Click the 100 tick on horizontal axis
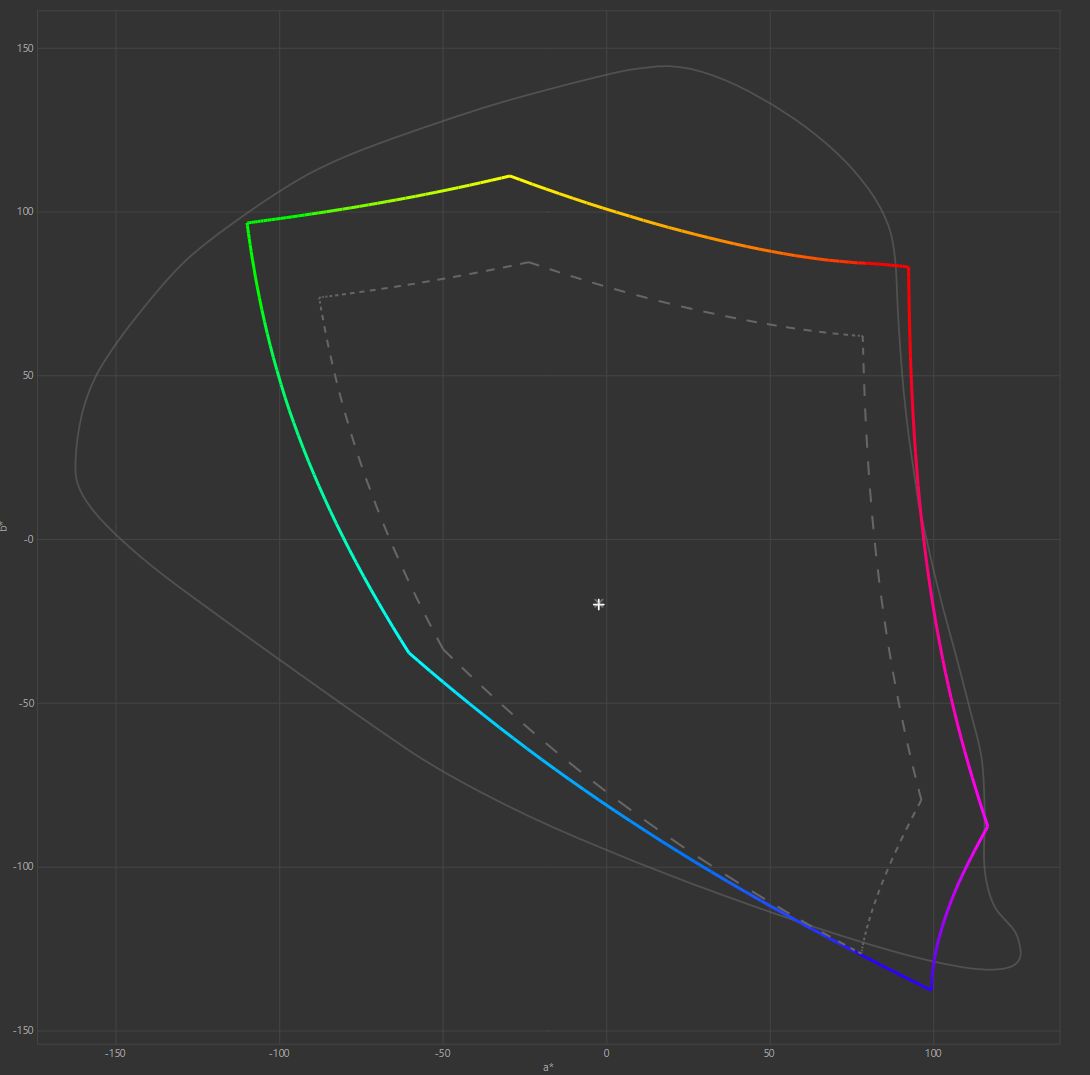Screen dimensions: 1090x1075 [933, 1053]
